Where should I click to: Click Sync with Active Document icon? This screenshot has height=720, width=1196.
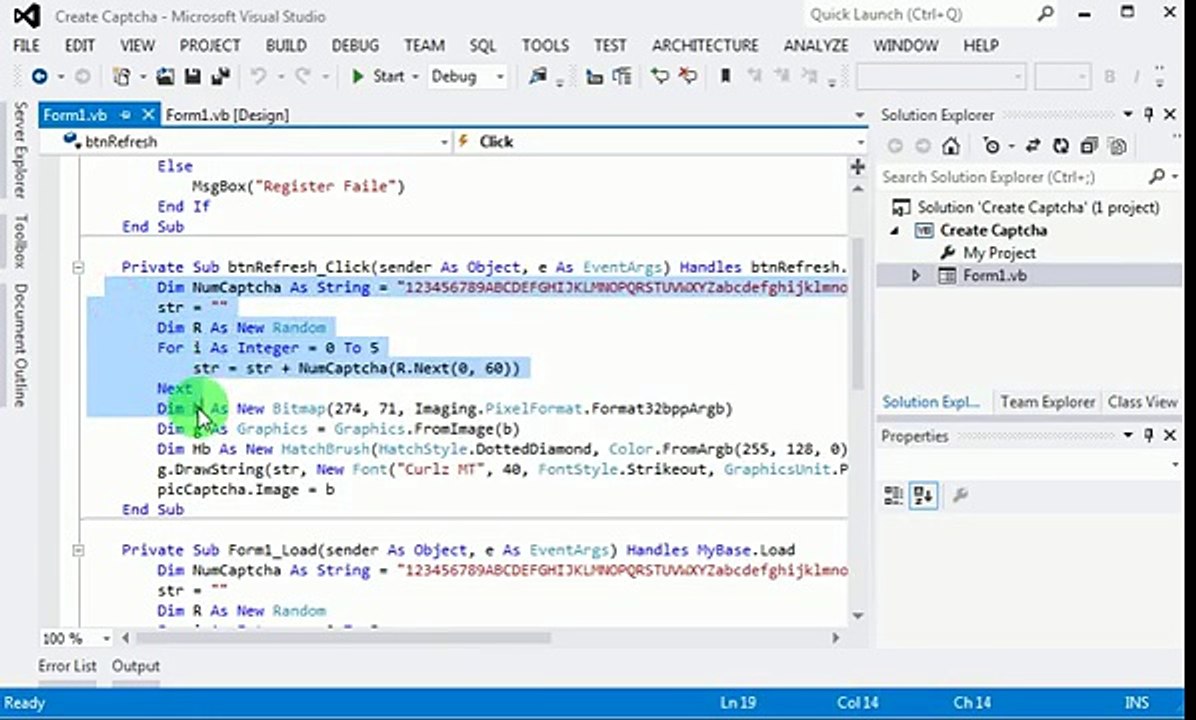tap(1033, 146)
